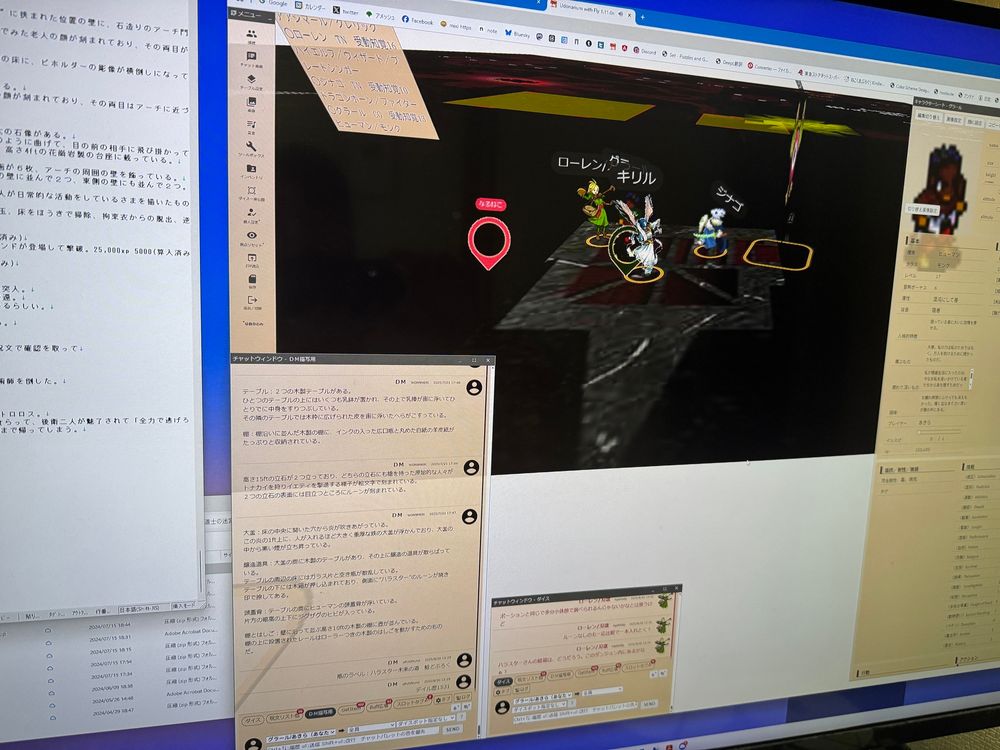The height and width of the screenshot is (750, 1000).
Task: Select the Buff chat tab with red badge
Action: [x=379, y=707]
